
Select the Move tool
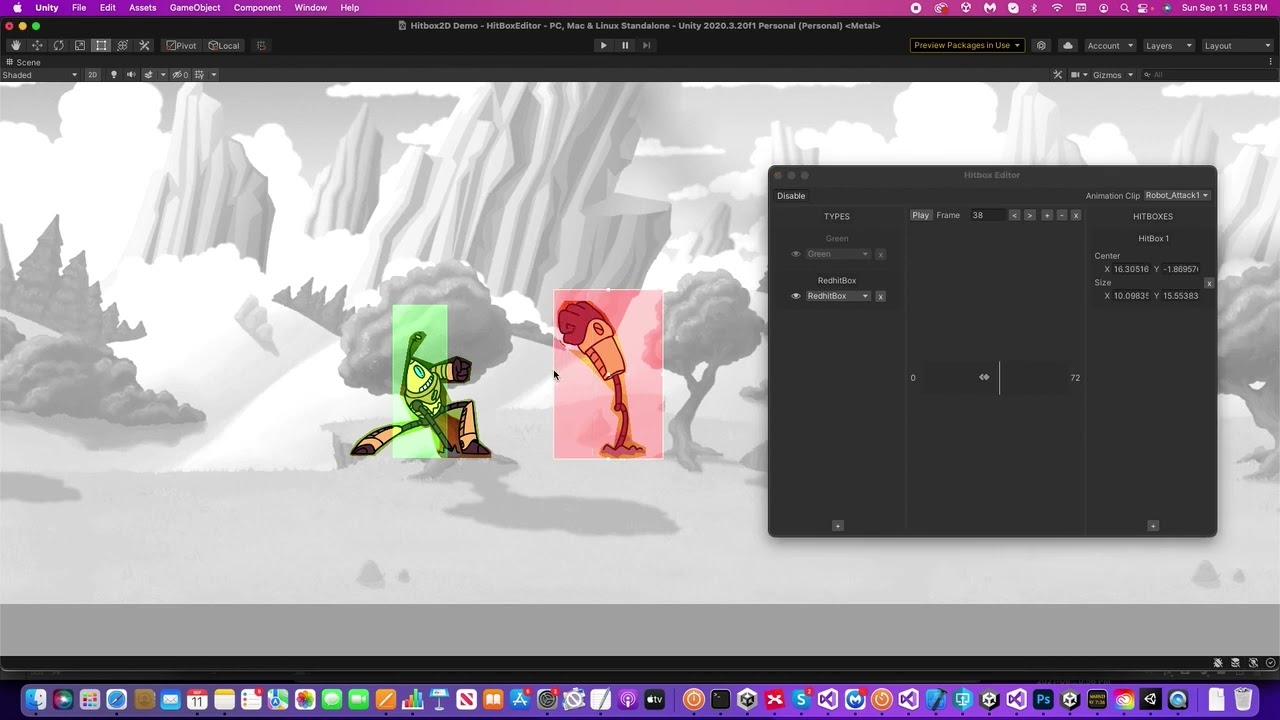coord(37,45)
